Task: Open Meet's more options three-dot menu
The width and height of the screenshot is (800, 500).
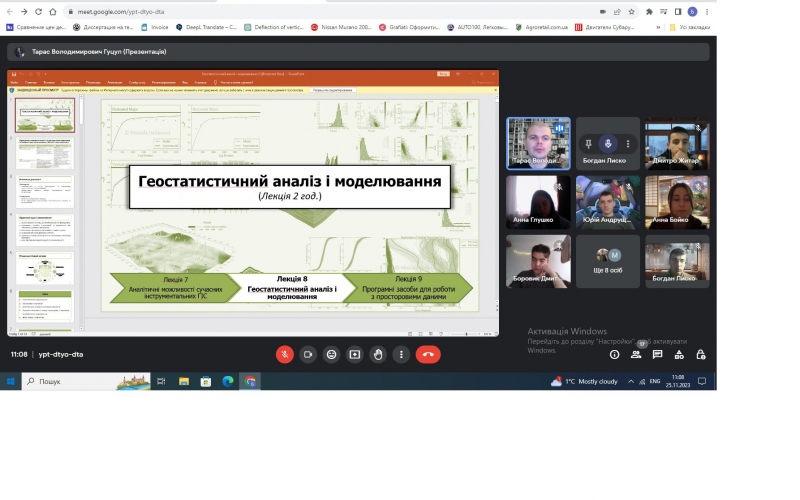Action: tap(402, 355)
